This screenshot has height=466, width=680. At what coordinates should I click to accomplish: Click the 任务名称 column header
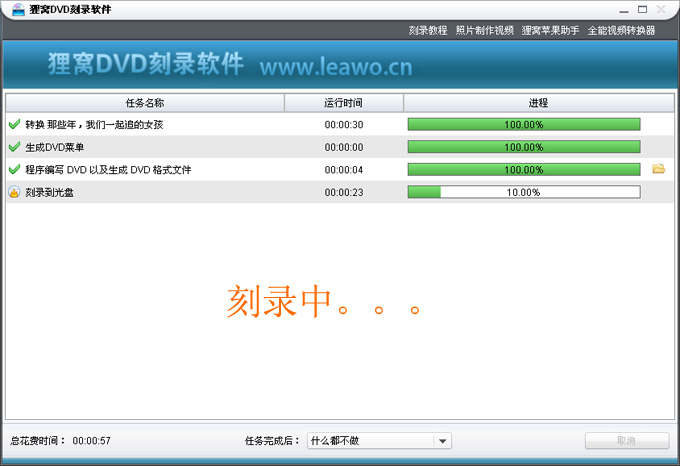(x=145, y=103)
